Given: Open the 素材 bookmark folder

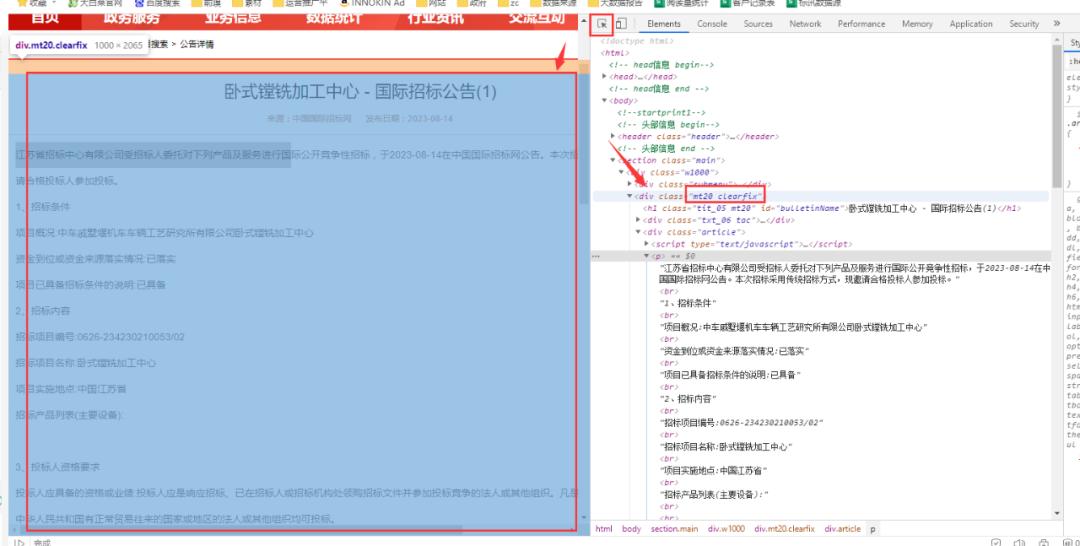Looking at the screenshot, I should [x=247, y=3].
